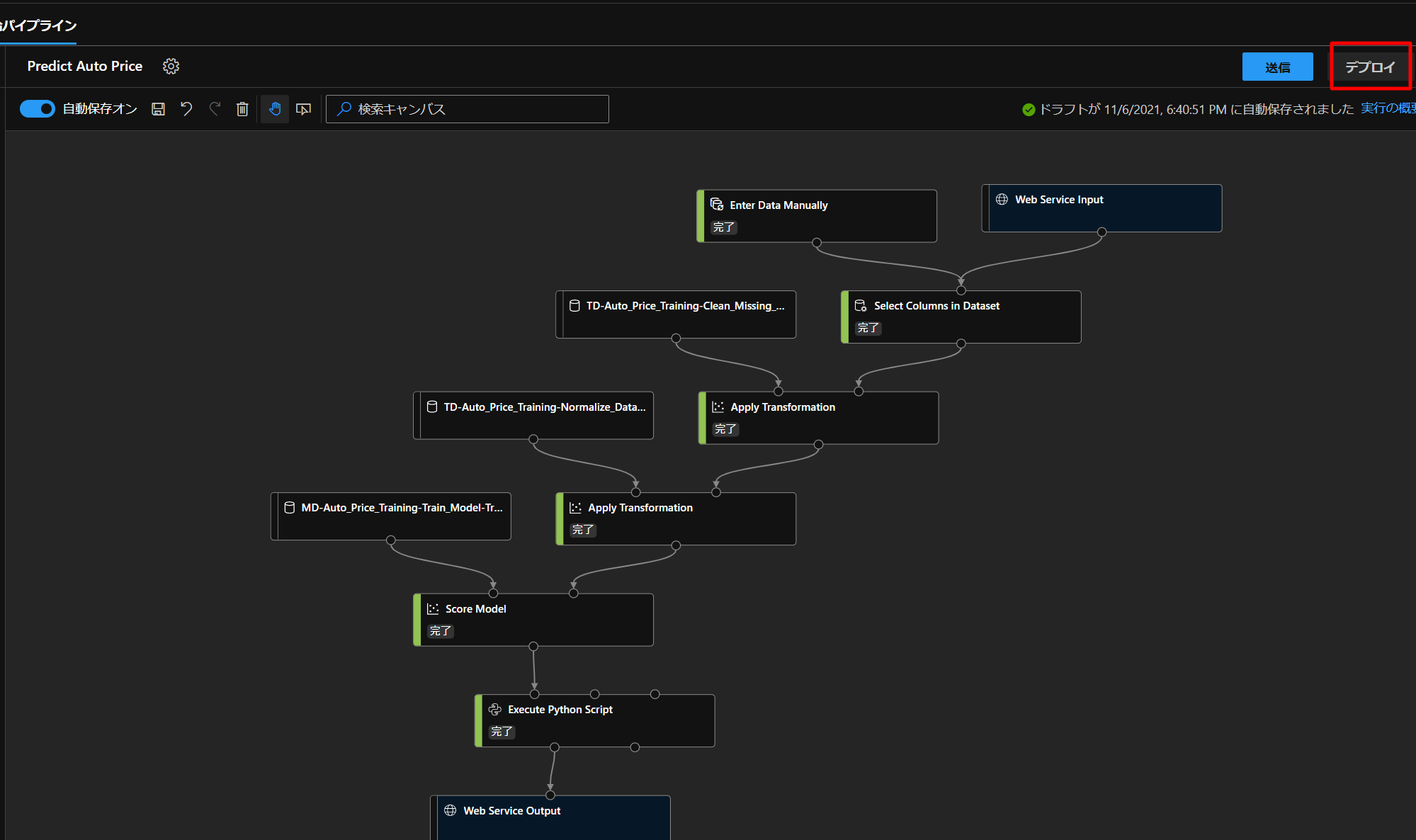Click green checkmark autosave status icon

1029,109
